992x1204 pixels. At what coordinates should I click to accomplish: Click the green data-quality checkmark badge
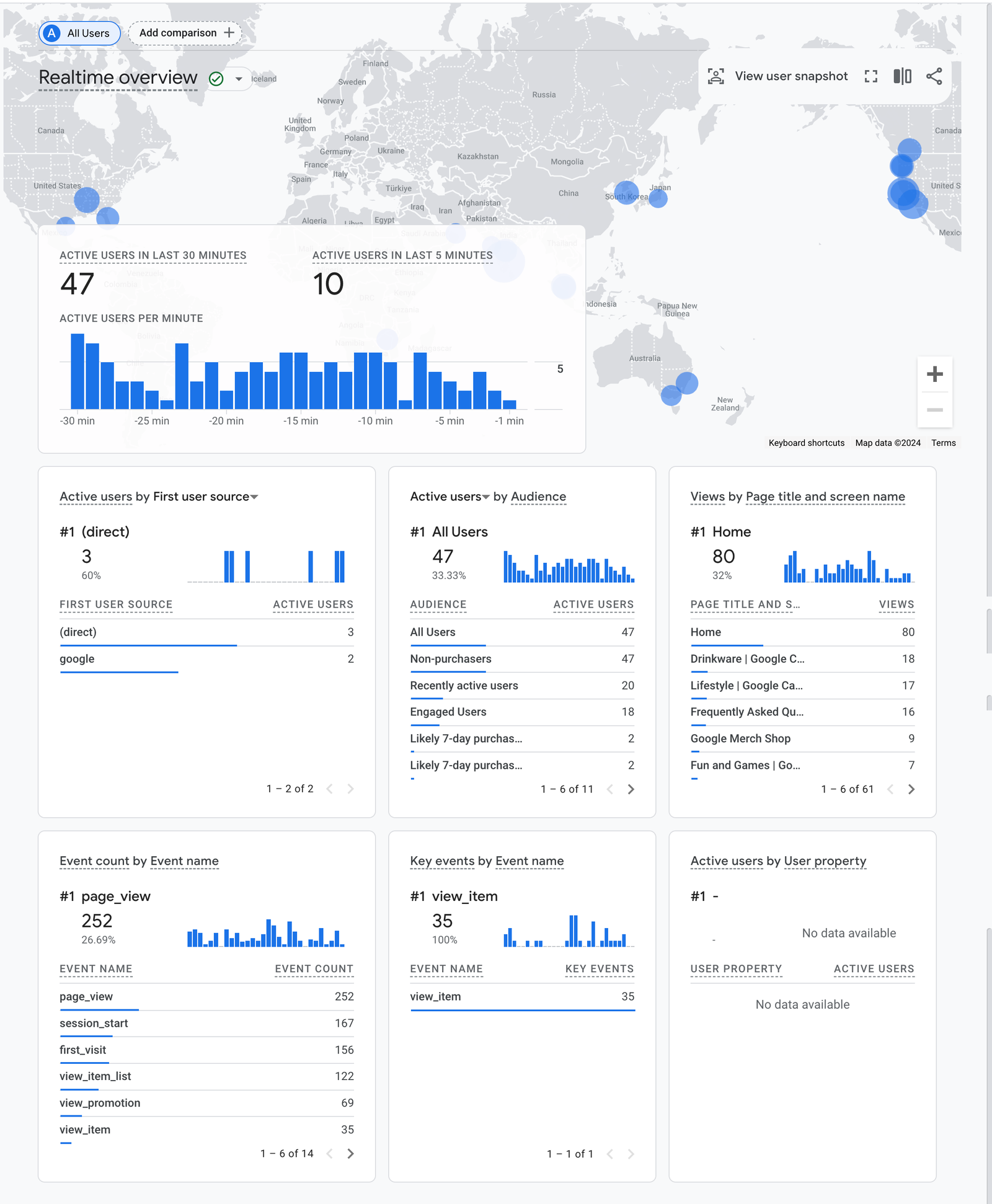pyautogui.click(x=216, y=78)
